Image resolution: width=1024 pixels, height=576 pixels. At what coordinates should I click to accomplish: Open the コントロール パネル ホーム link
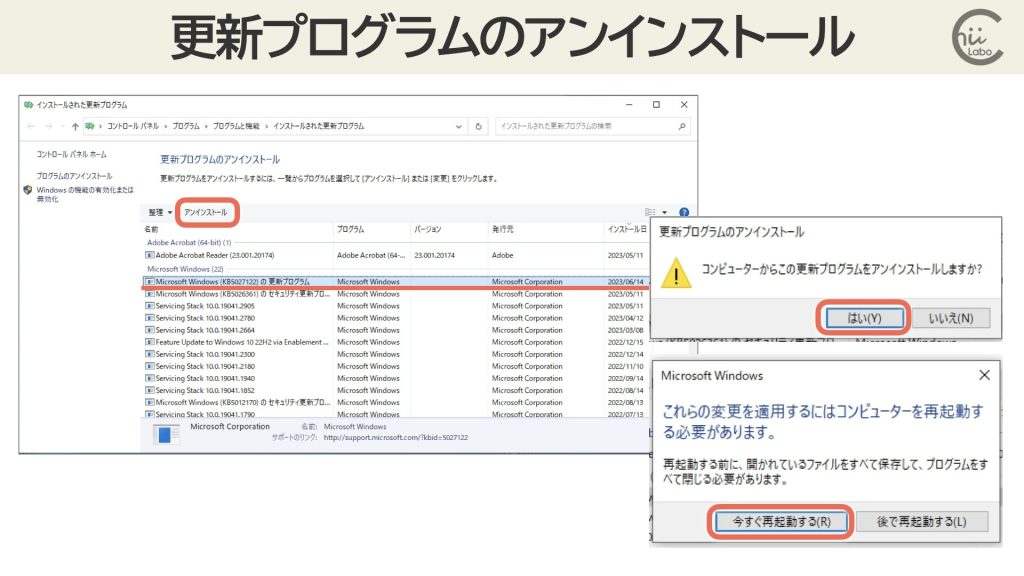71,155
